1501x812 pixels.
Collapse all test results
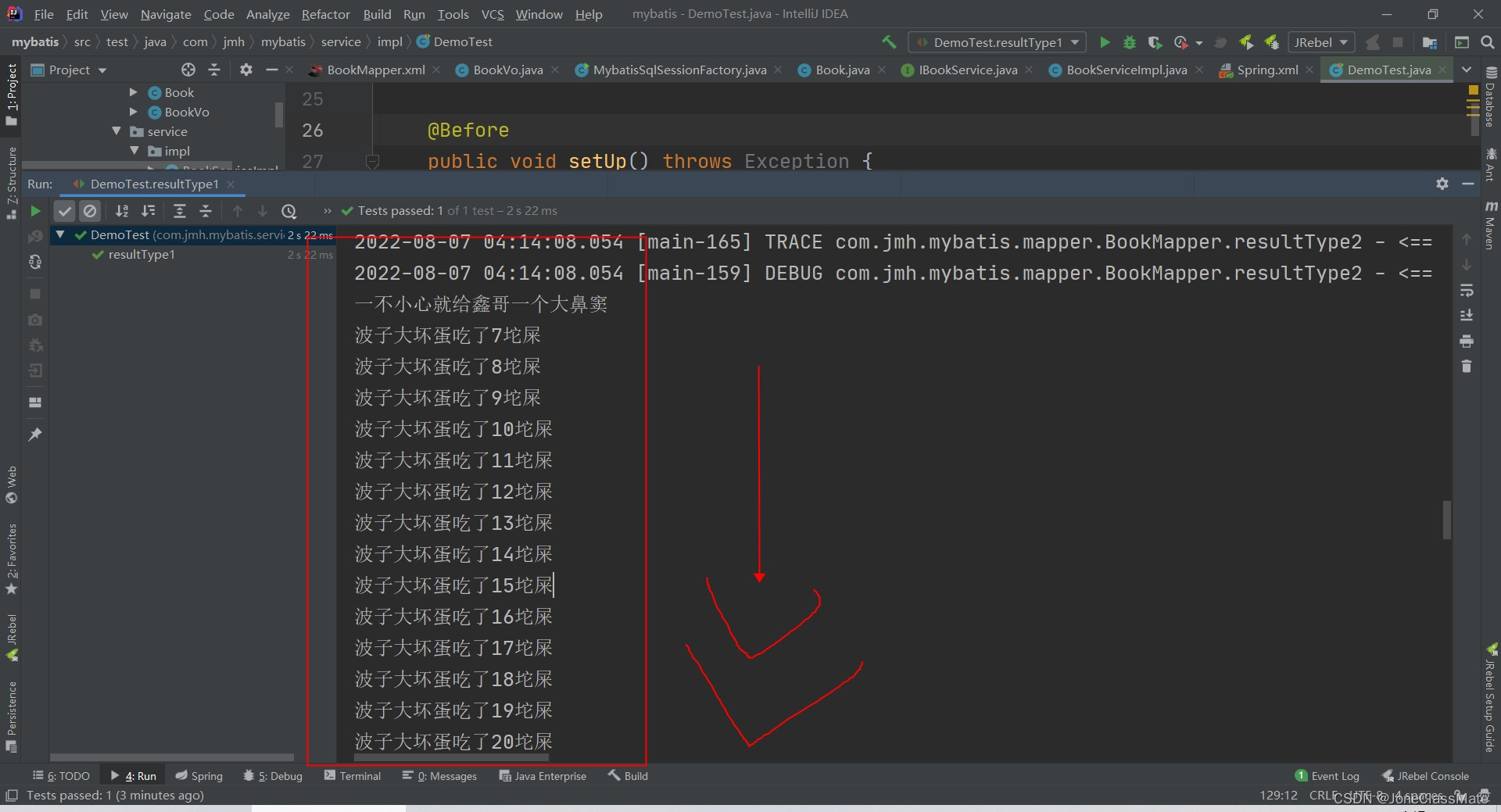point(206,211)
